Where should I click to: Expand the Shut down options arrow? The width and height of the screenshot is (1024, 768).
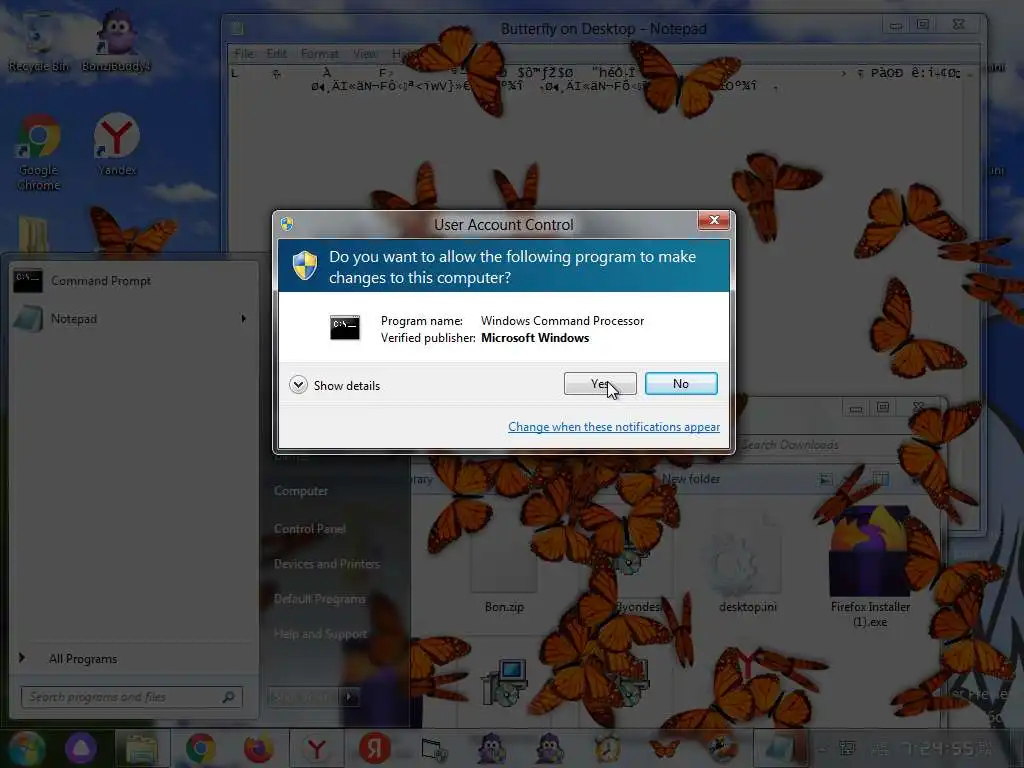point(349,697)
